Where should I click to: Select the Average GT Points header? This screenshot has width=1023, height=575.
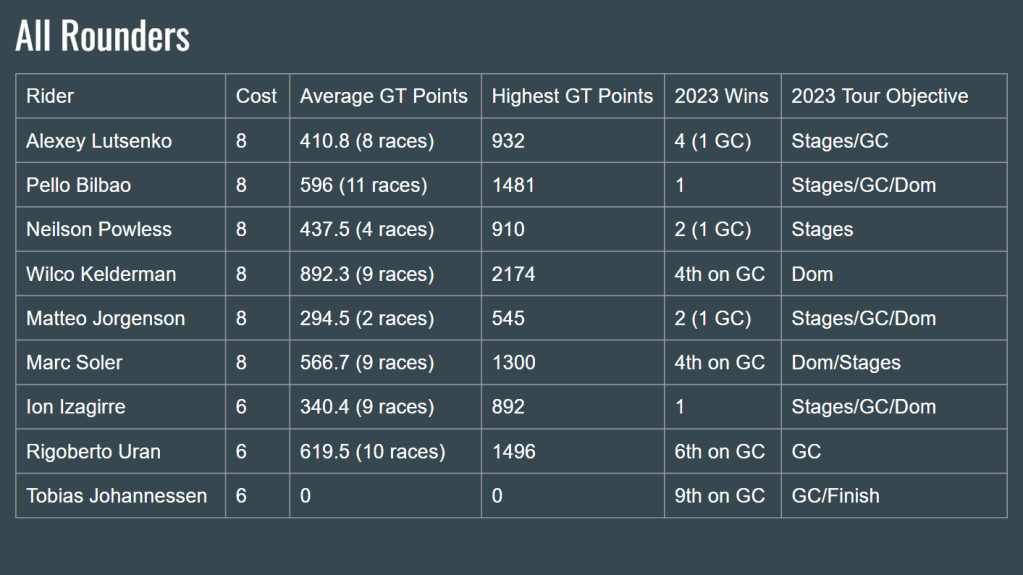point(384,96)
